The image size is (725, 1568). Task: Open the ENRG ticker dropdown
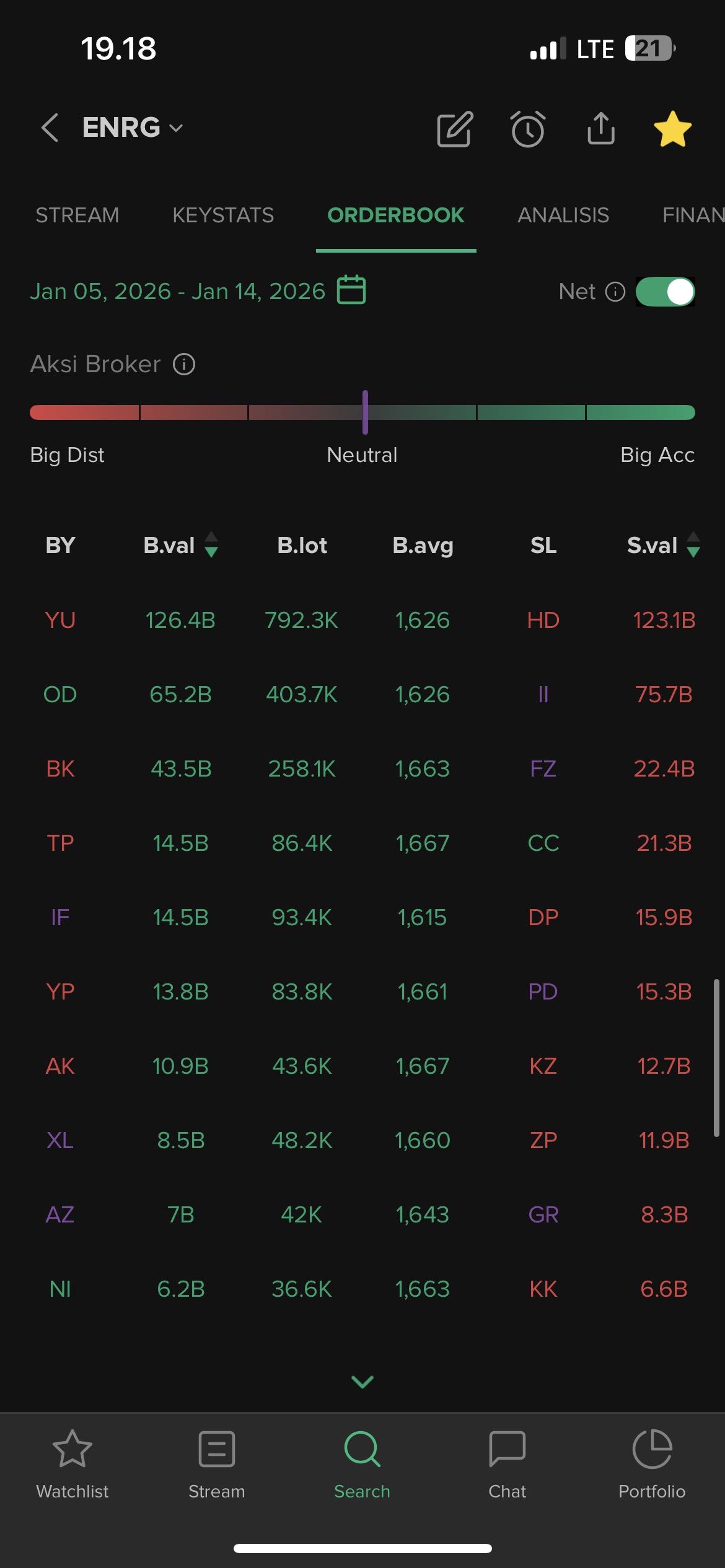pos(133,128)
